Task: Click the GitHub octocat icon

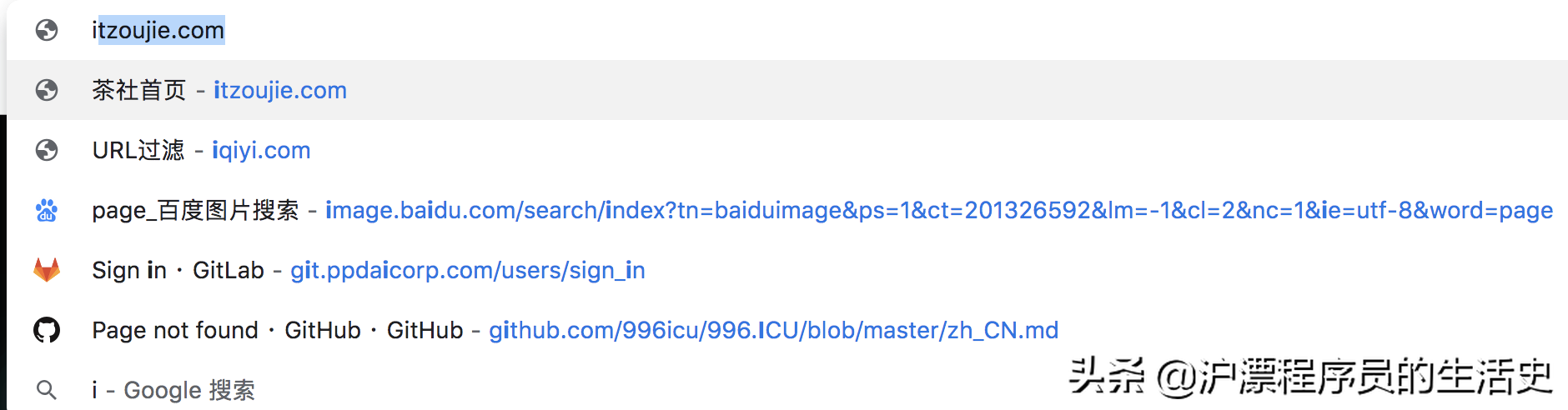Action: 47,330
